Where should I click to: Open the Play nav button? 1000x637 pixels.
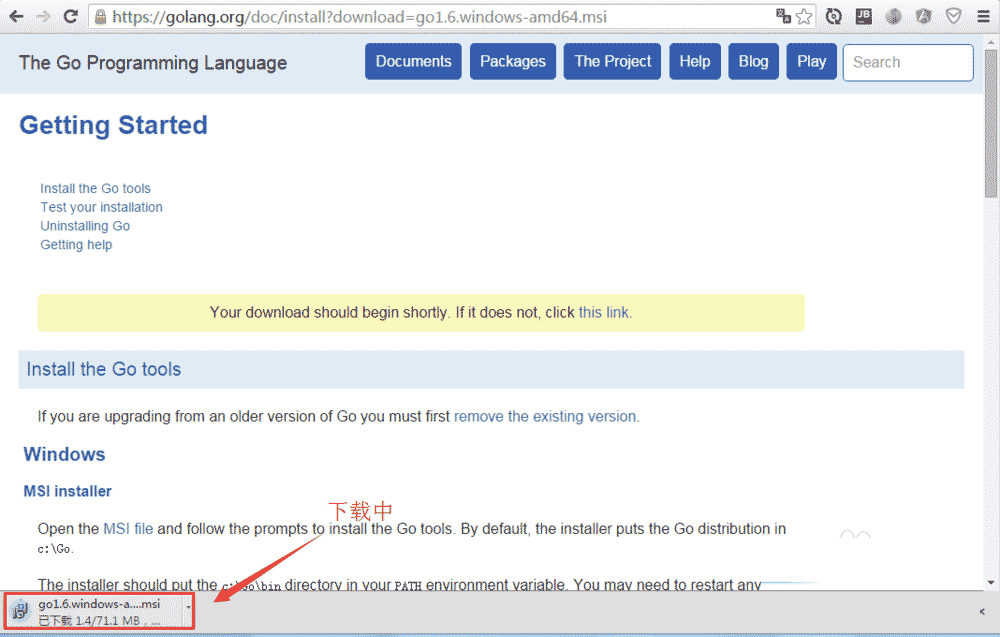click(x=811, y=62)
